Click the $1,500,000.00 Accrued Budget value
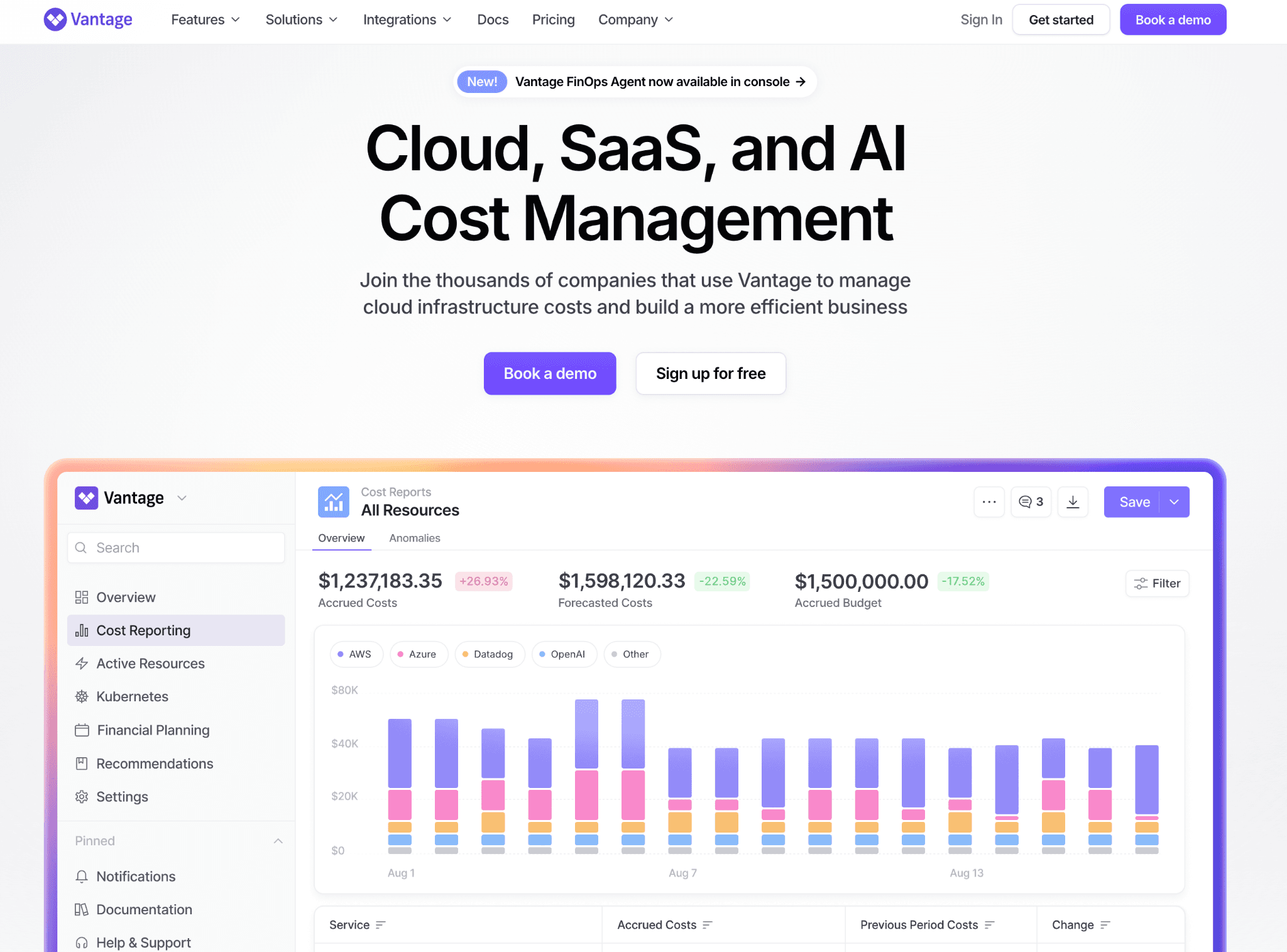Screen dimensions: 1287x952 tap(862, 581)
